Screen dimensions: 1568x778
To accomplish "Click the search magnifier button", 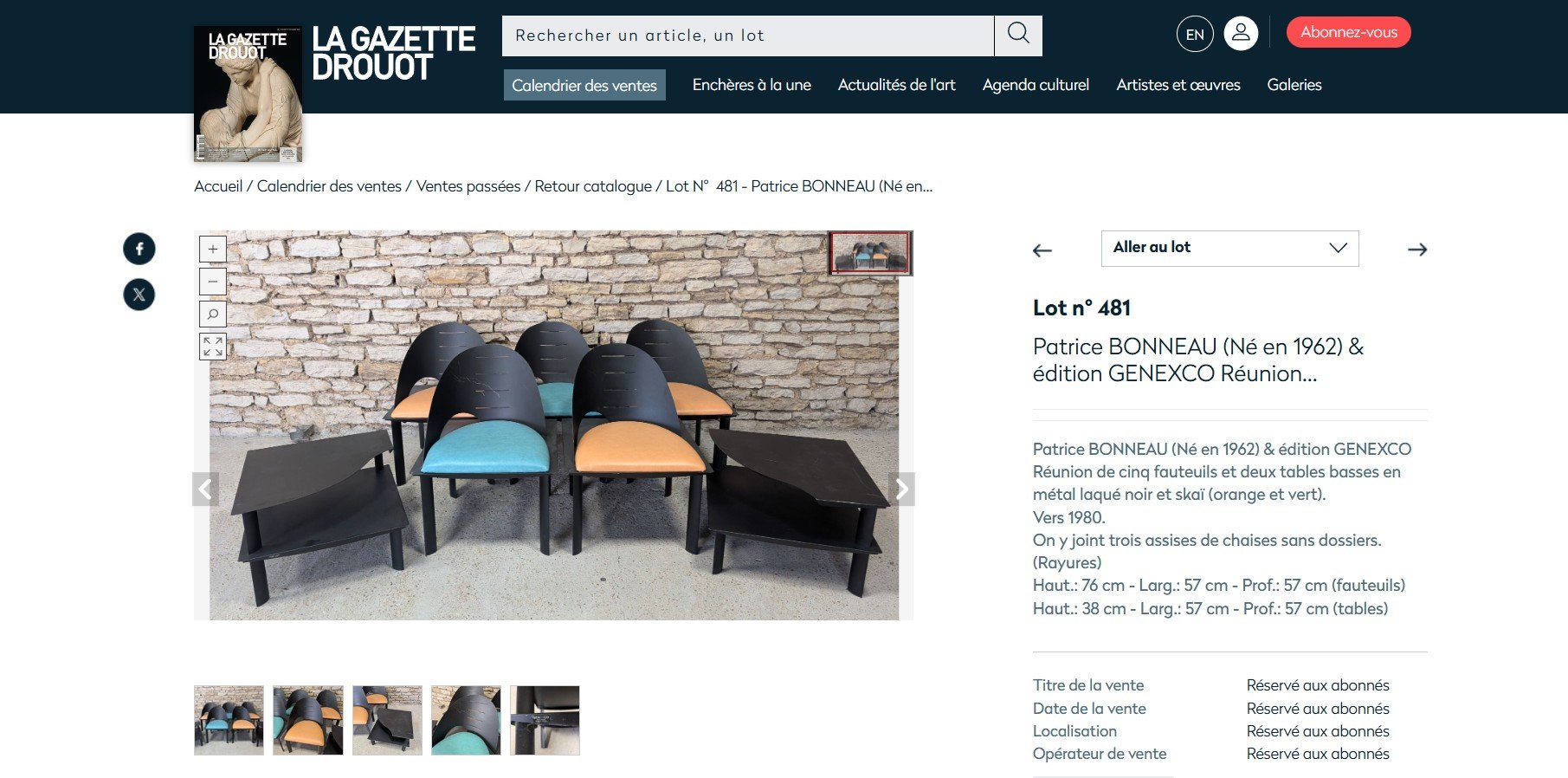I will tap(1018, 36).
